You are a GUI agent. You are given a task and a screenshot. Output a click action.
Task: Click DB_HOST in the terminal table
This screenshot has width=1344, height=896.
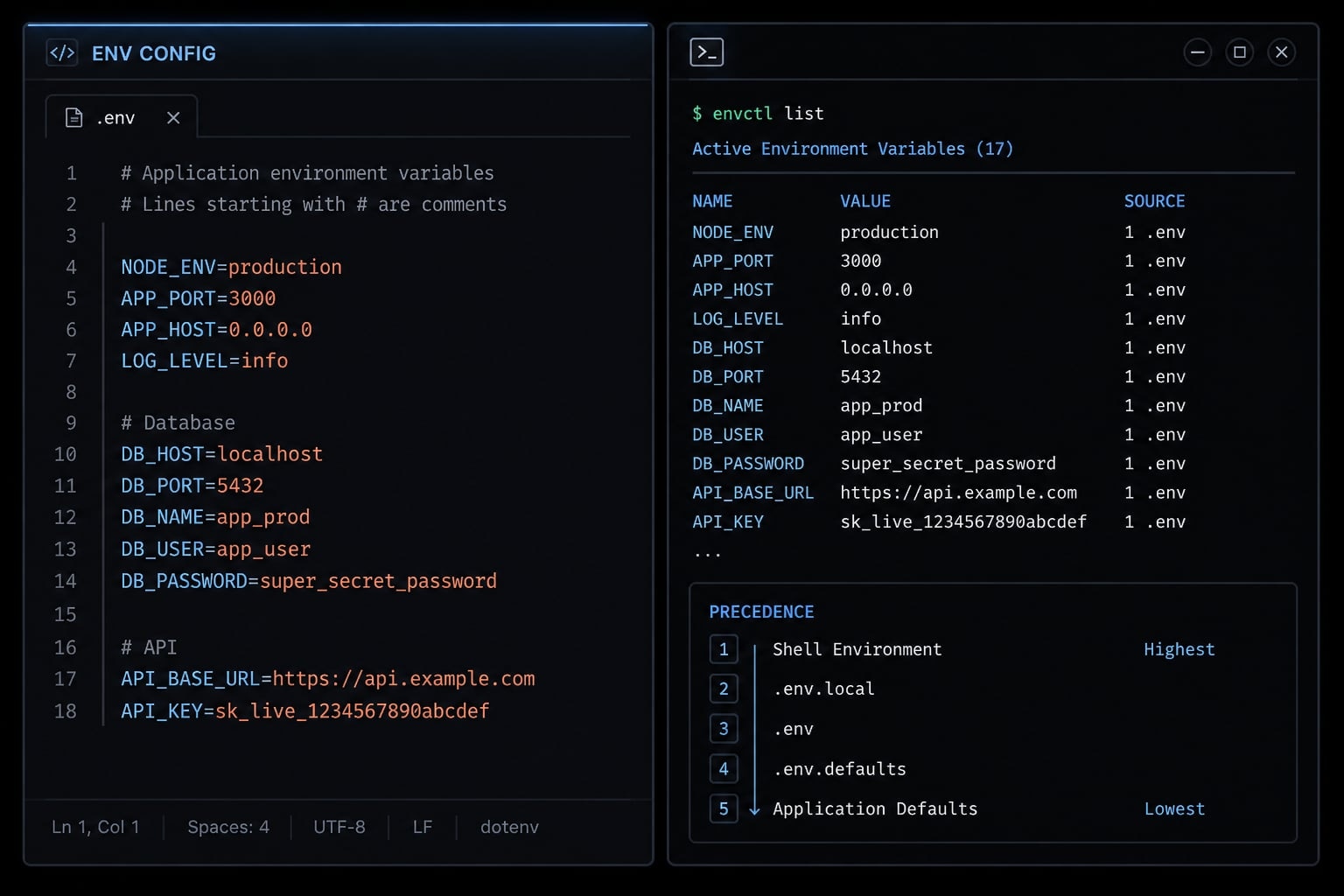pos(728,348)
